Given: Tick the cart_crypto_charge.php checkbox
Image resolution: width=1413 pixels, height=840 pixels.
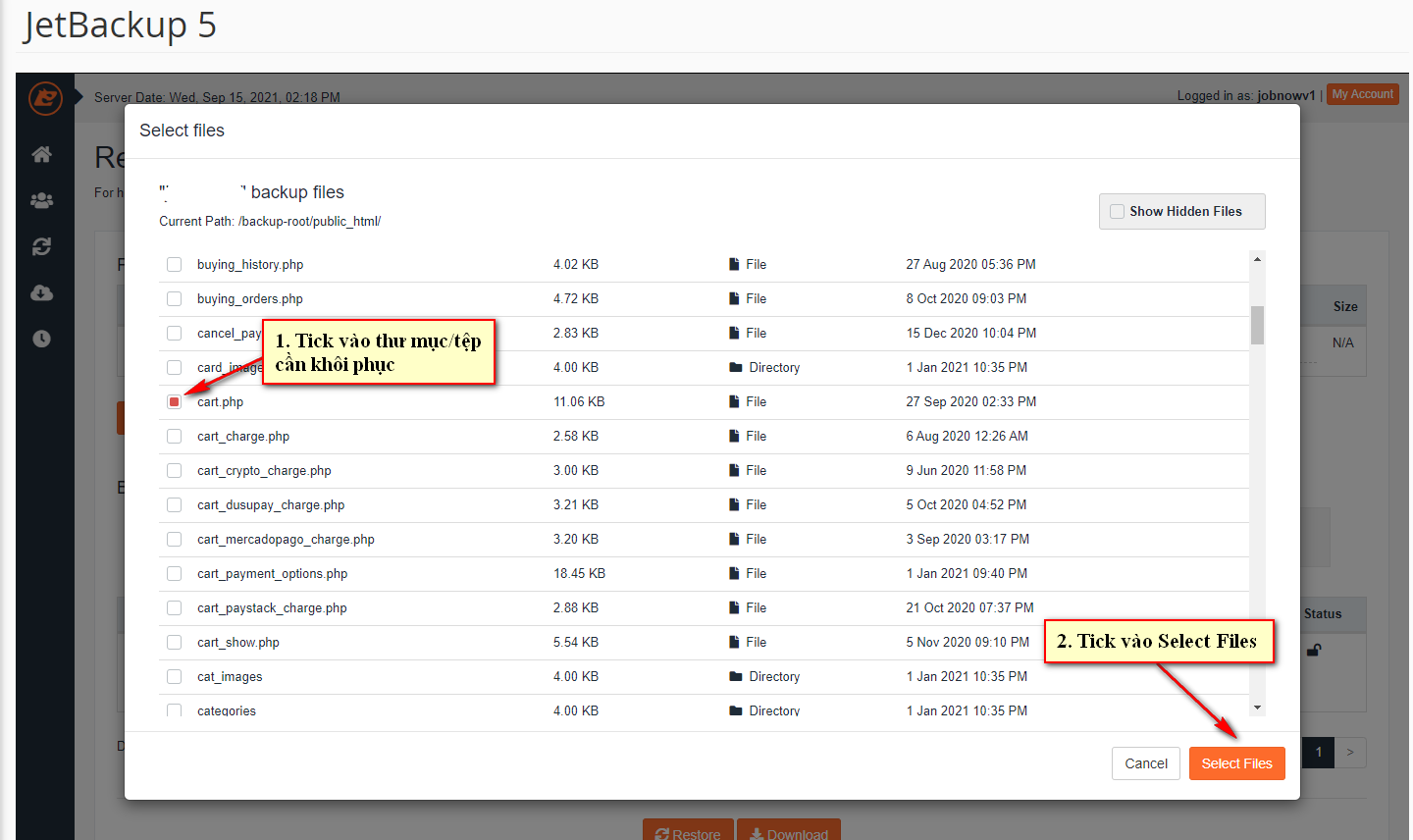Looking at the screenshot, I should click(x=174, y=470).
